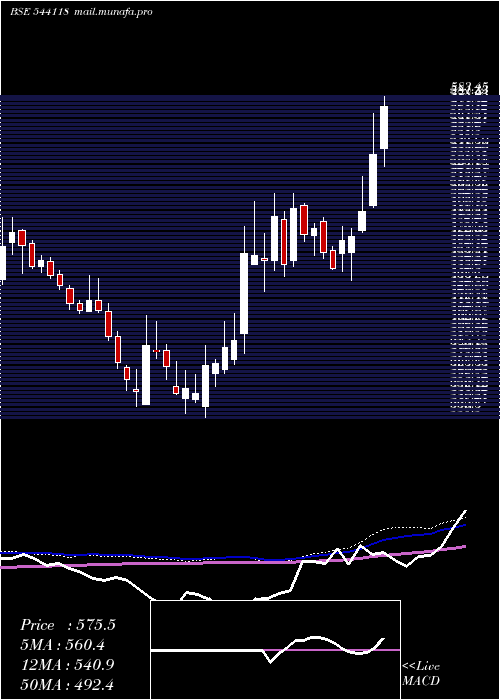
Task: Select the 50MA : 492.4 reading
Action: click(68, 685)
